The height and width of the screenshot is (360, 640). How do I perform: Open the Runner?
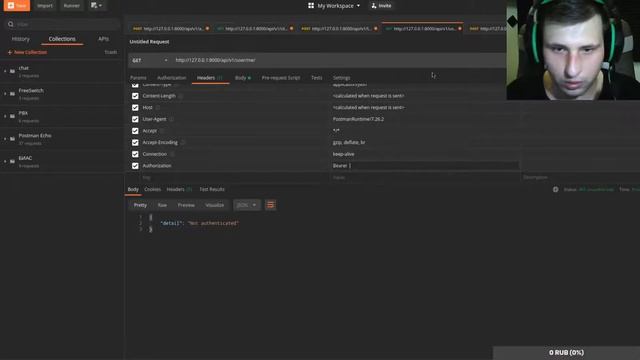point(71,6)
